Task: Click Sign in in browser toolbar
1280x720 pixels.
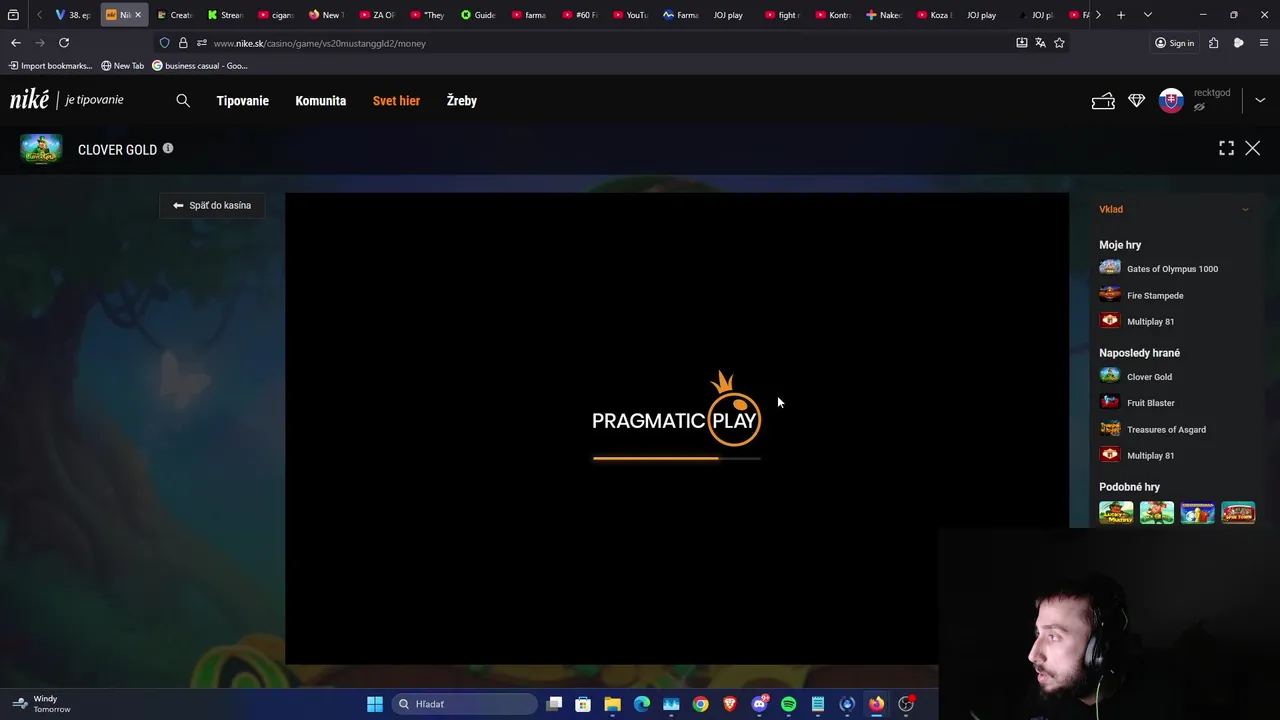Action: click(1175, 43)
